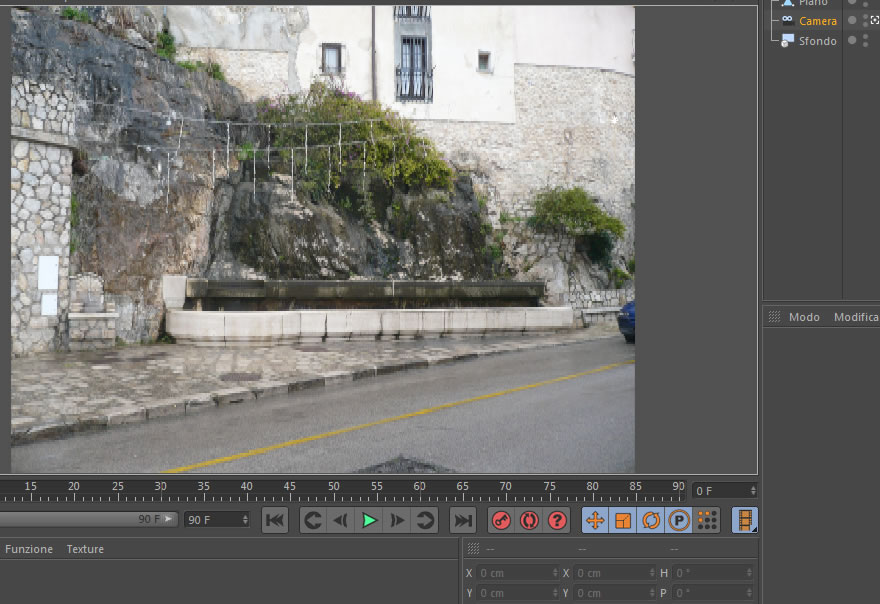
Task: Go to the end of the animation
Action: 463,520
